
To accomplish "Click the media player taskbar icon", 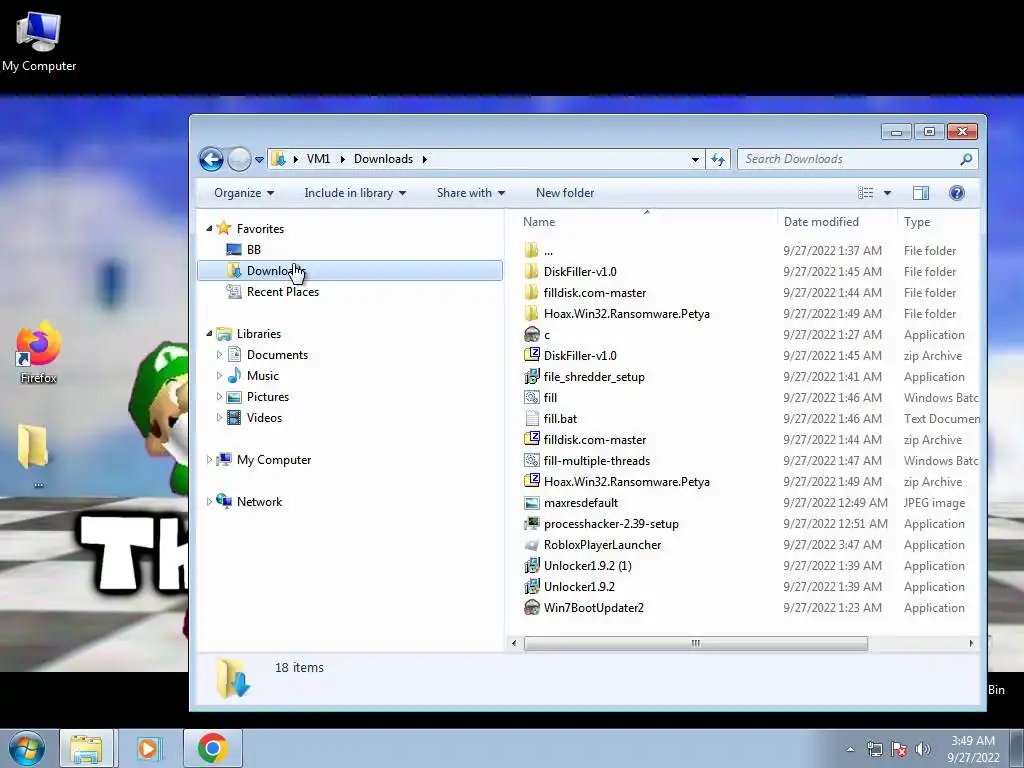I will pos(149,748).
